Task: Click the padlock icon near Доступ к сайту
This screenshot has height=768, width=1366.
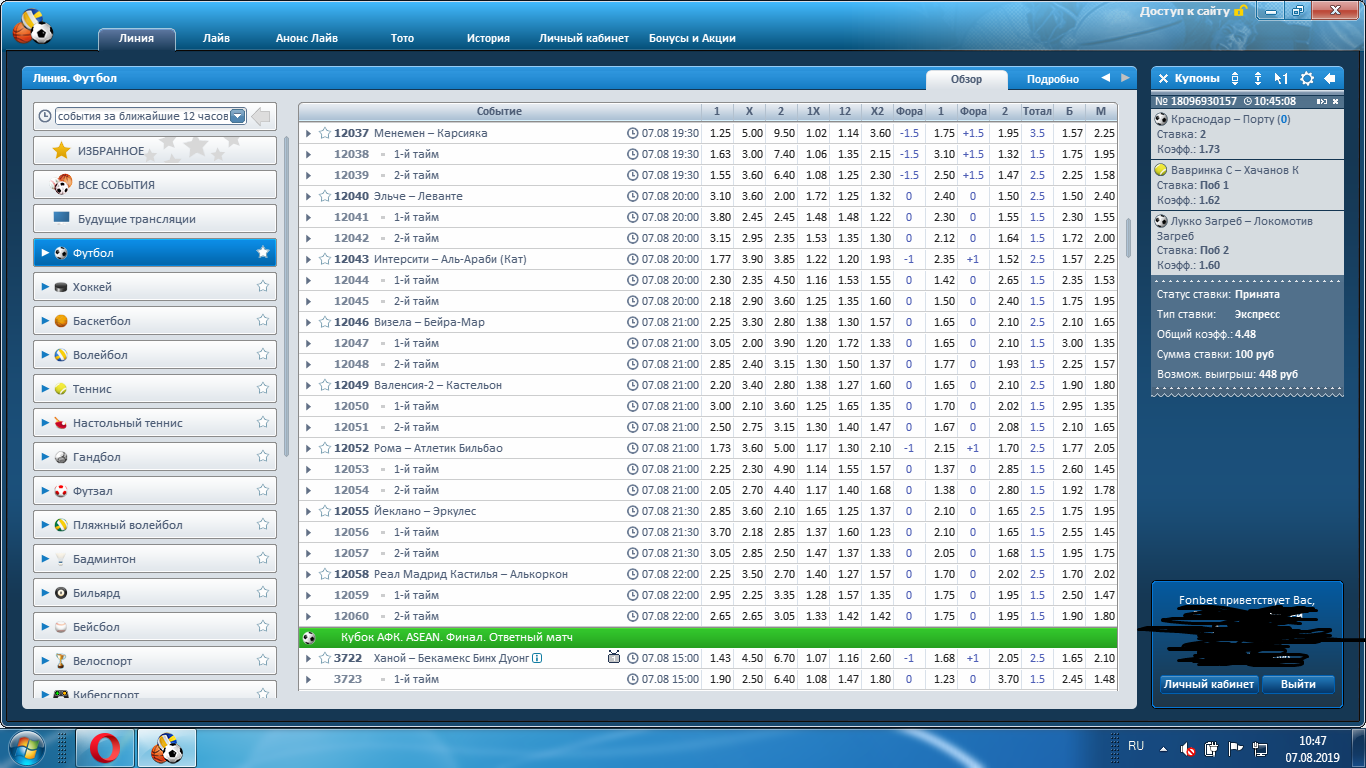Action: (x=1241, y=11)
